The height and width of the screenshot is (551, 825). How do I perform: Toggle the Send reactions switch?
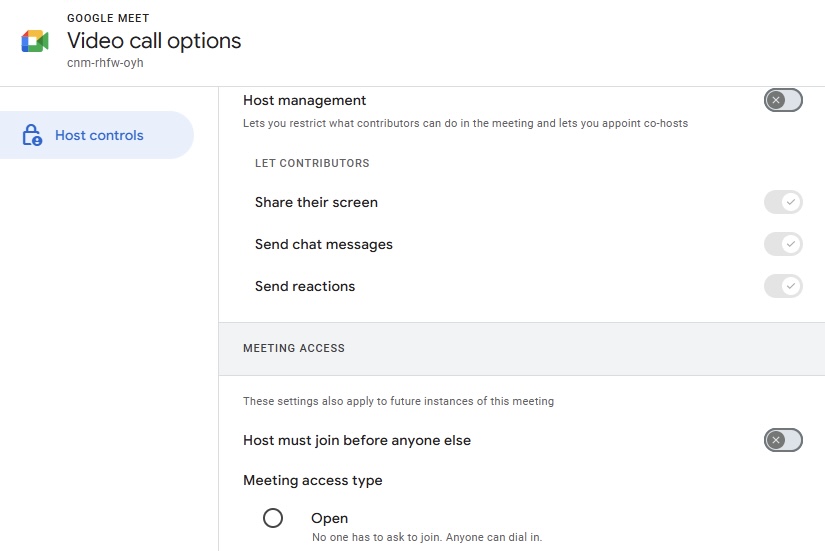(x=783, y=286)
